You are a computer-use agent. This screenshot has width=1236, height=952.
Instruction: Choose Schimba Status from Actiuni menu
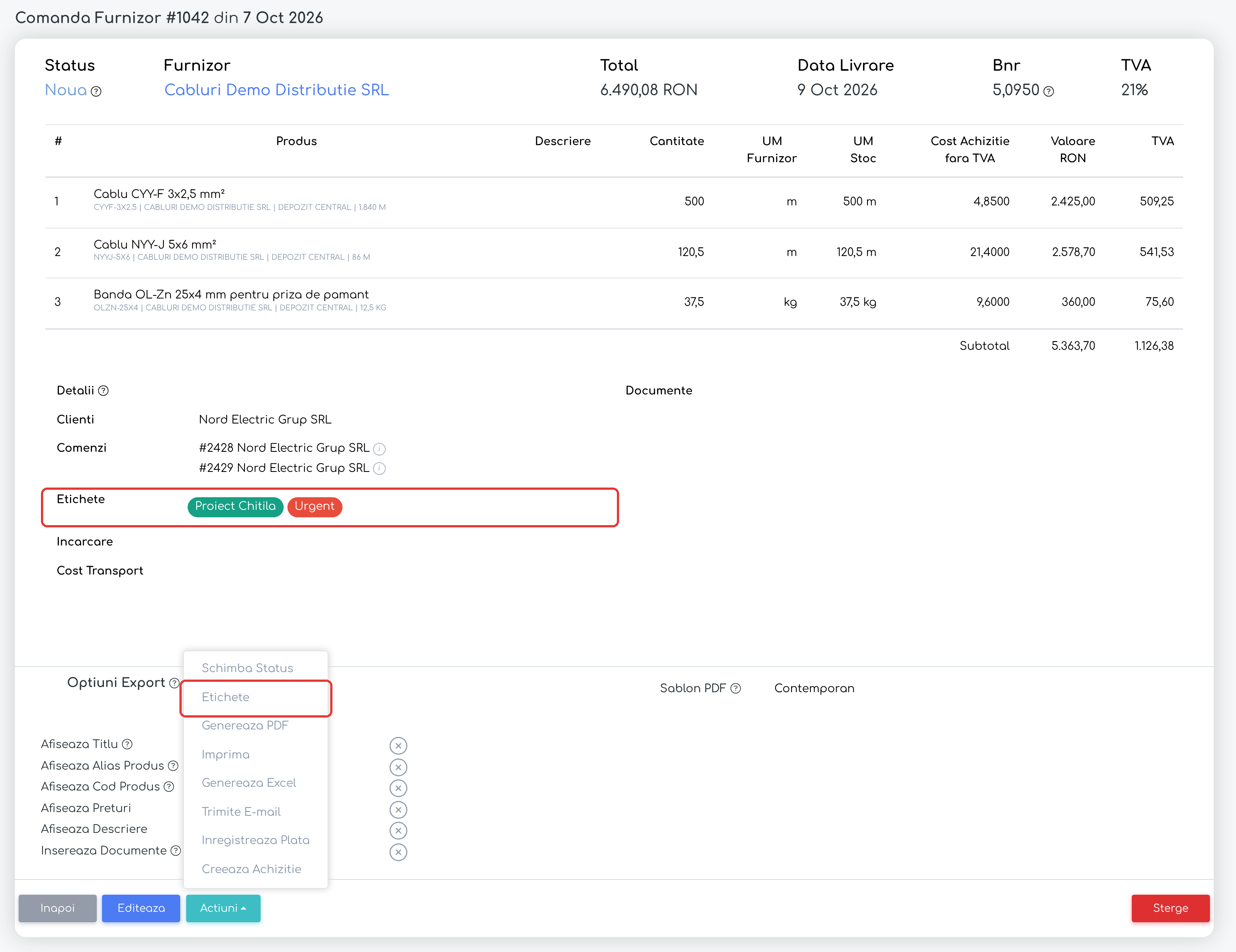point(256,668)
